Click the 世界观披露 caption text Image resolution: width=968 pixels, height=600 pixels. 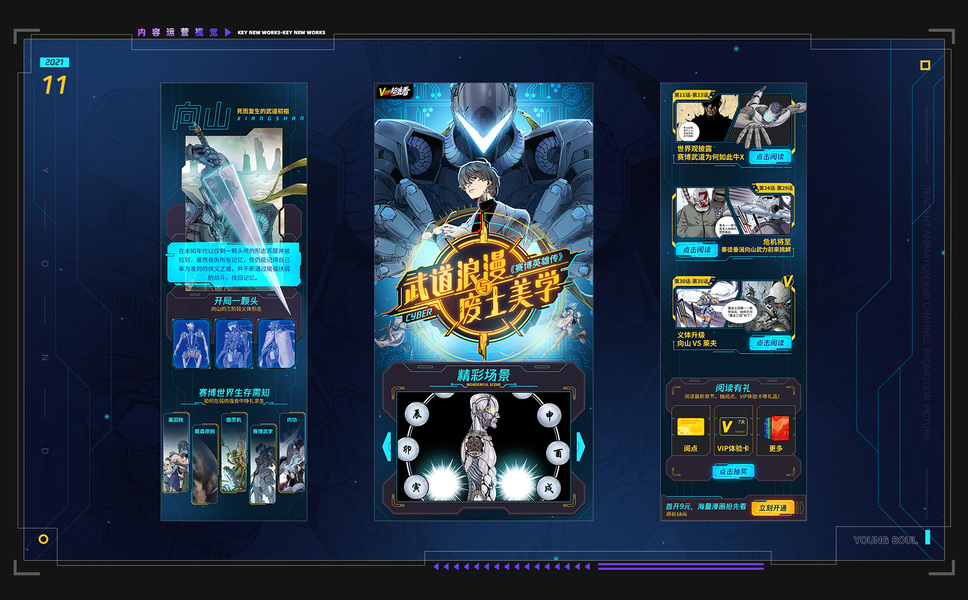click(694, 149)
